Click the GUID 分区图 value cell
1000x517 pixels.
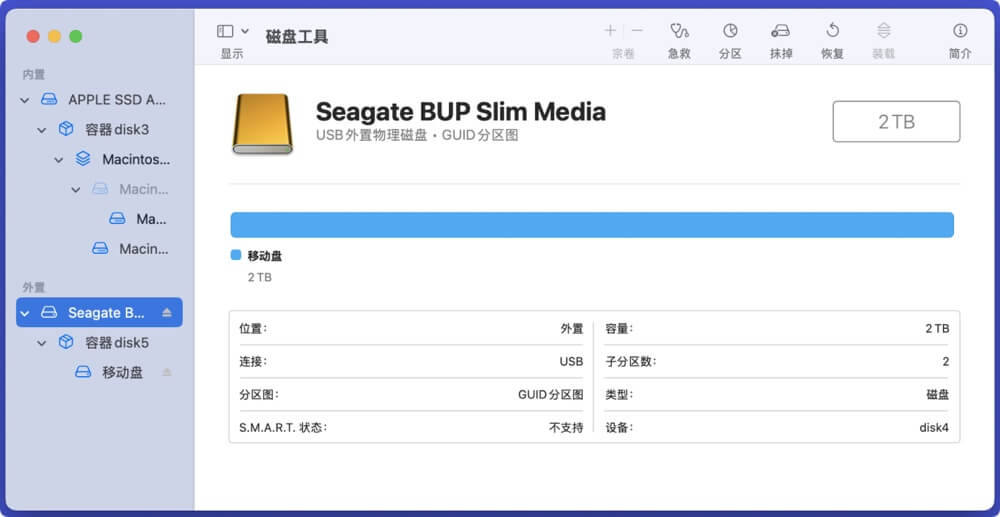point(550,395)
